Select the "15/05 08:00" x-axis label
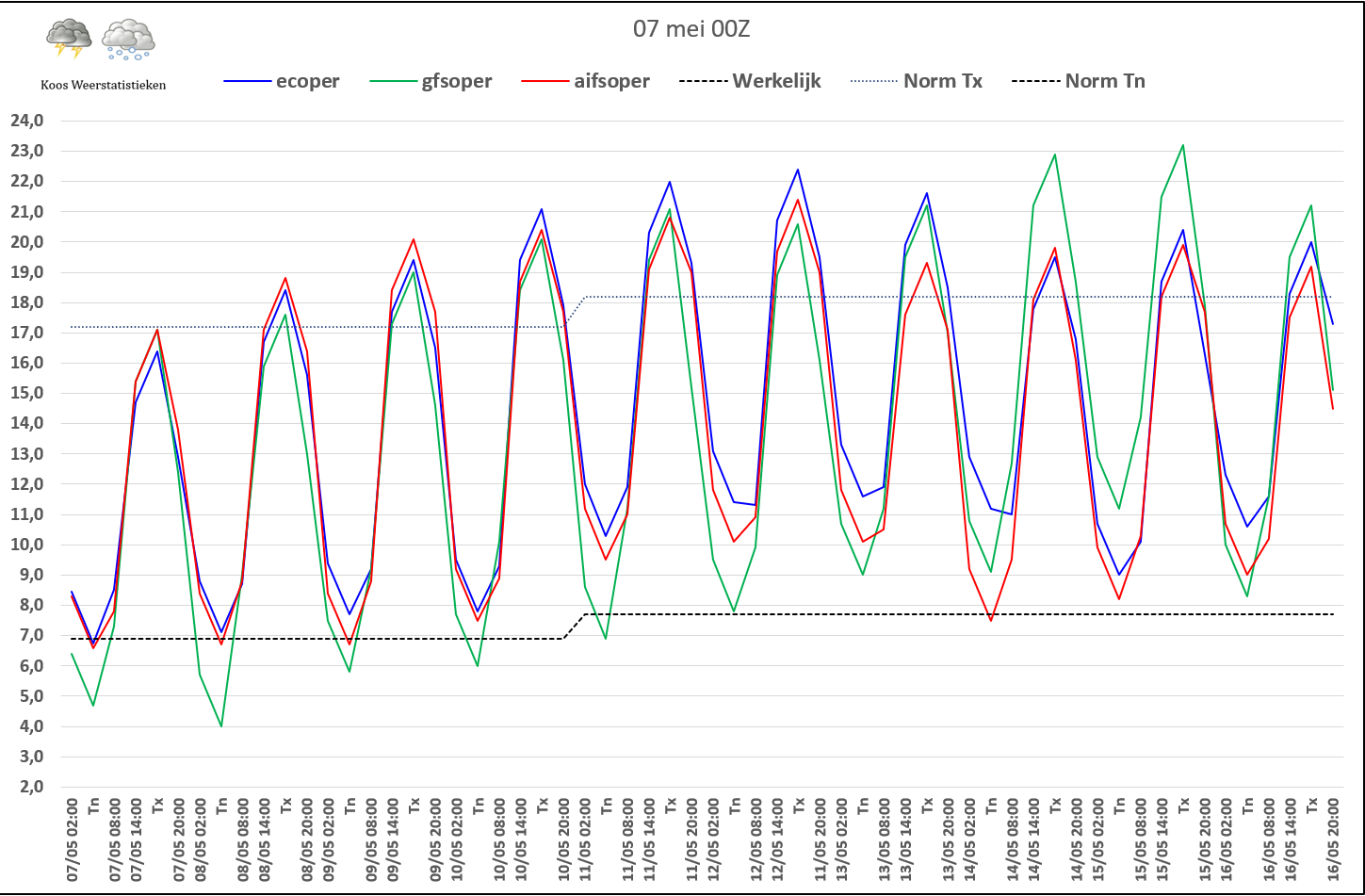Image resolution: width=1365 pixels, height=896 pixels. pos(1139,839)
